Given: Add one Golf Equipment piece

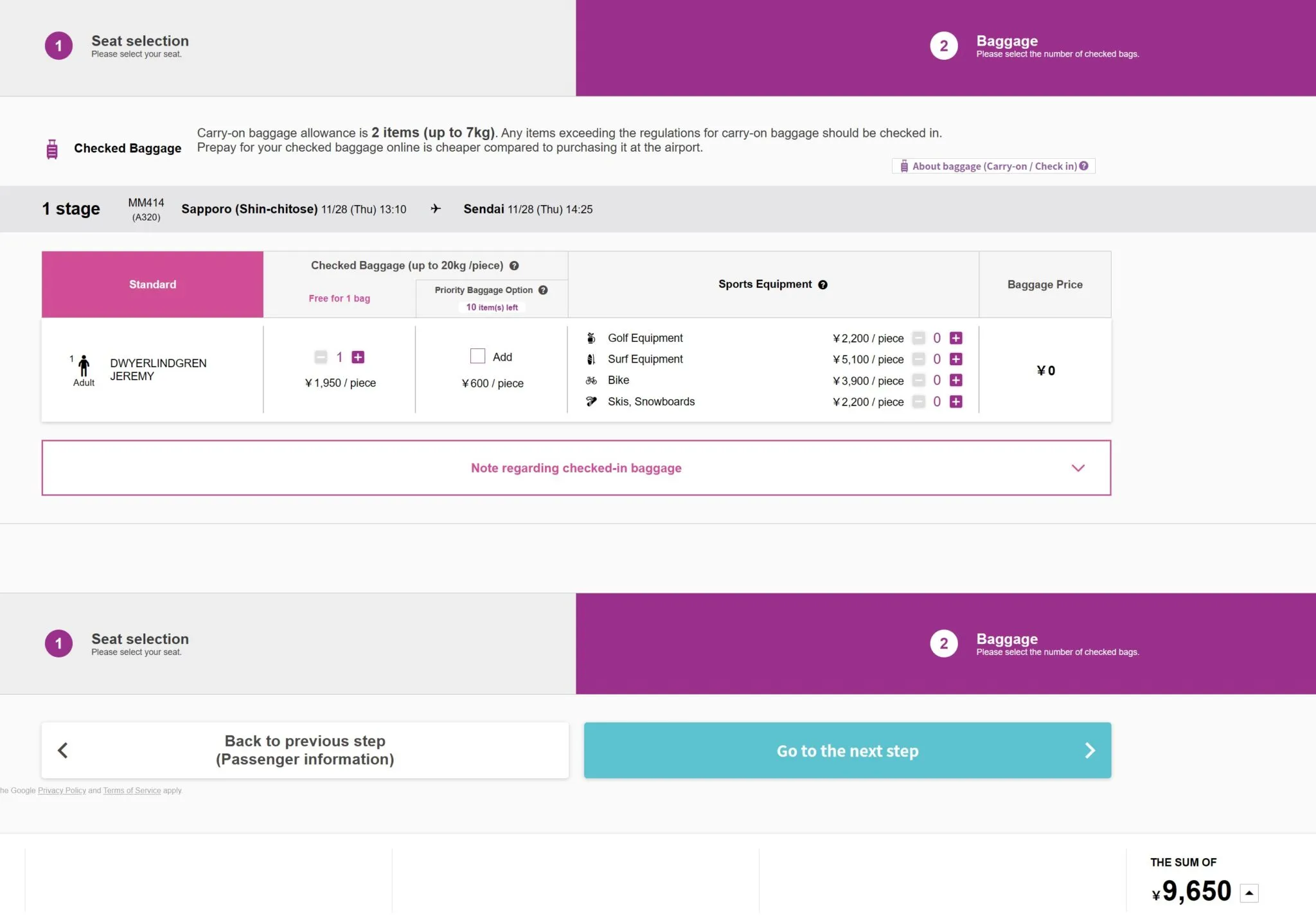Looking at the screenshot, I should click(x=956, y=338).
